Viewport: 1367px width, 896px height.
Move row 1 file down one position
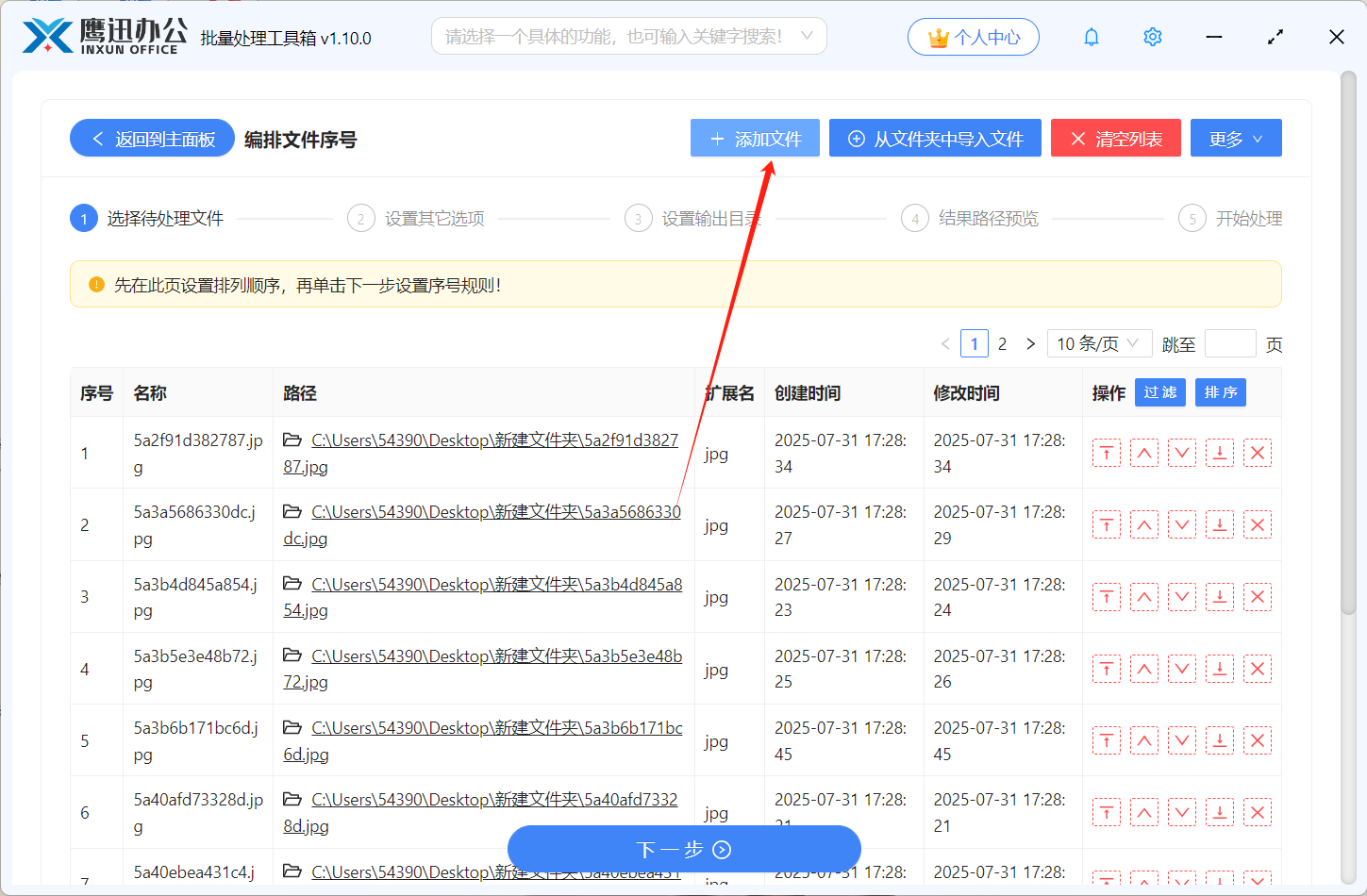[x=1182, y=454]
